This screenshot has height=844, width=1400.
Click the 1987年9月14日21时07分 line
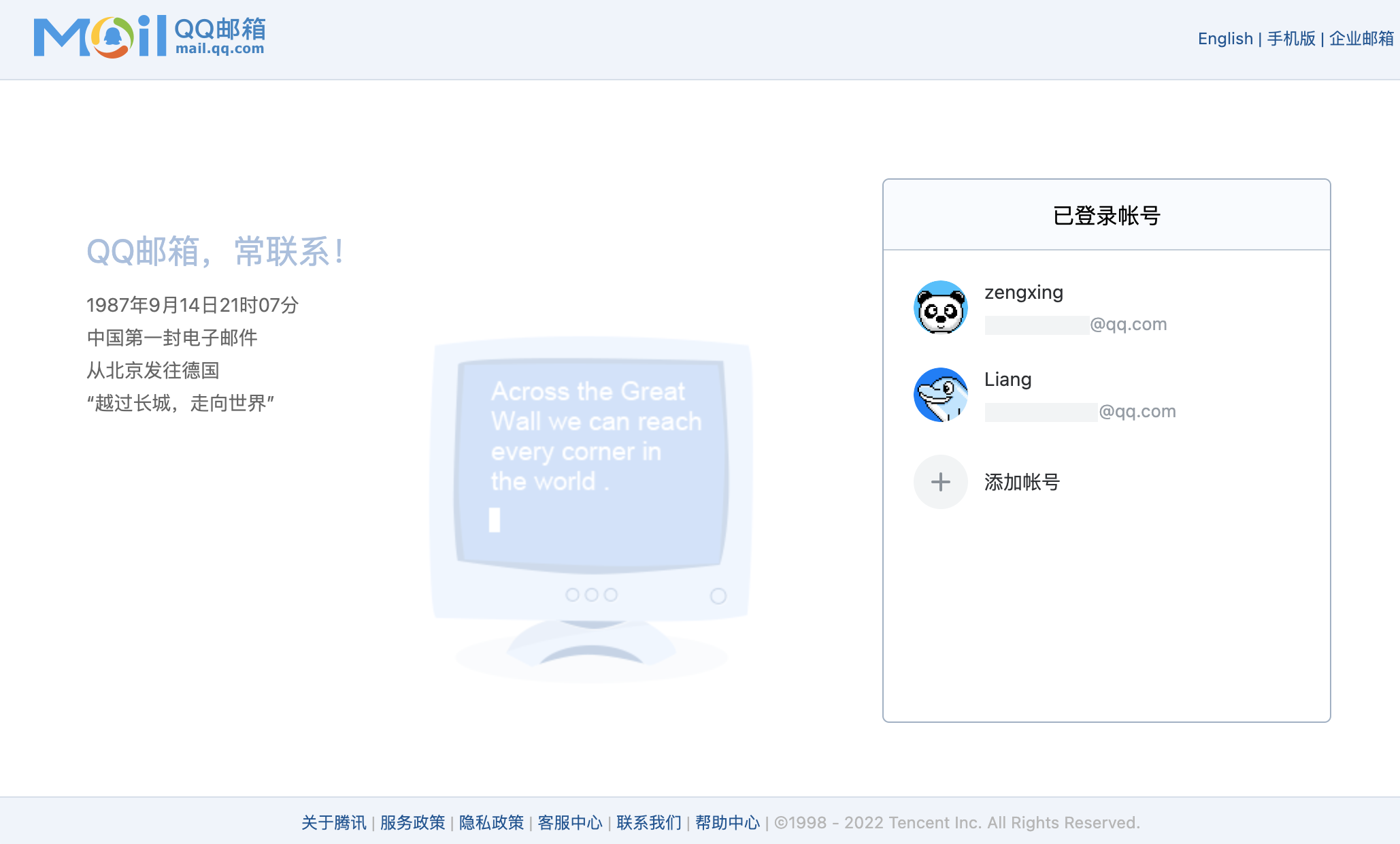193,305
